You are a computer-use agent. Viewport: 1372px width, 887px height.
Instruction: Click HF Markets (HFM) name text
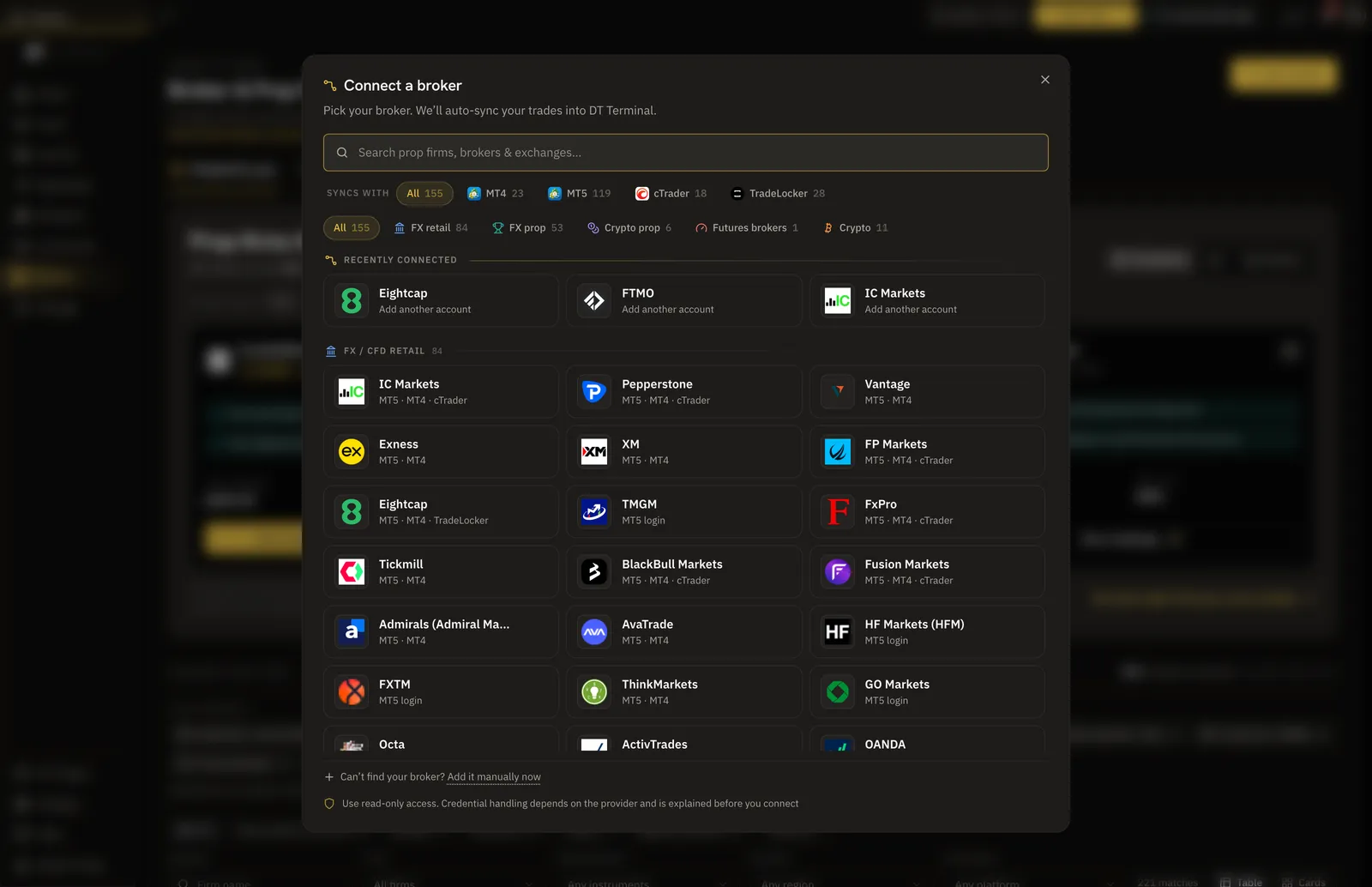point(914,625)
